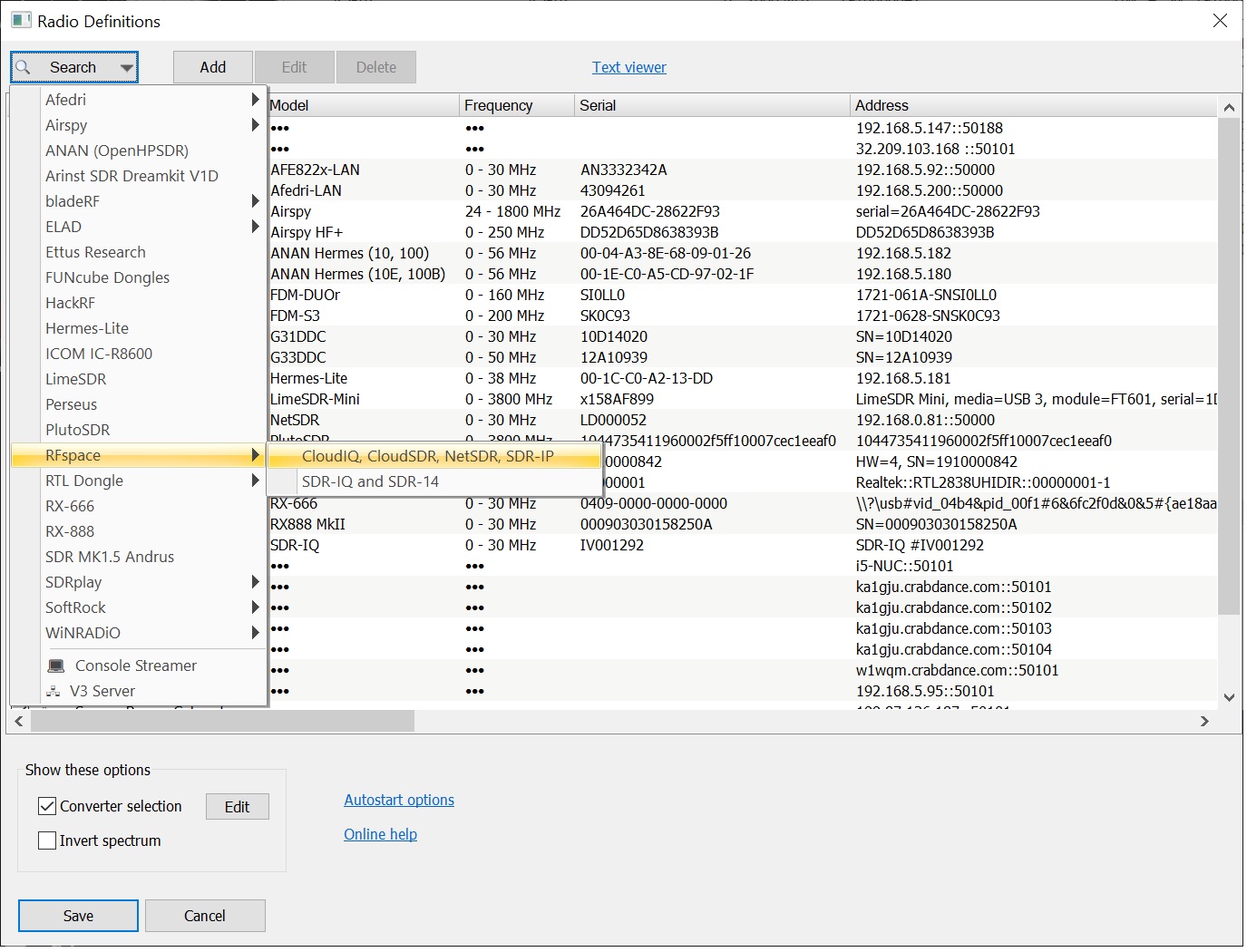Click the Add button
The width and height of the screenshot is (1247, 952).
(x=213, y=67)
